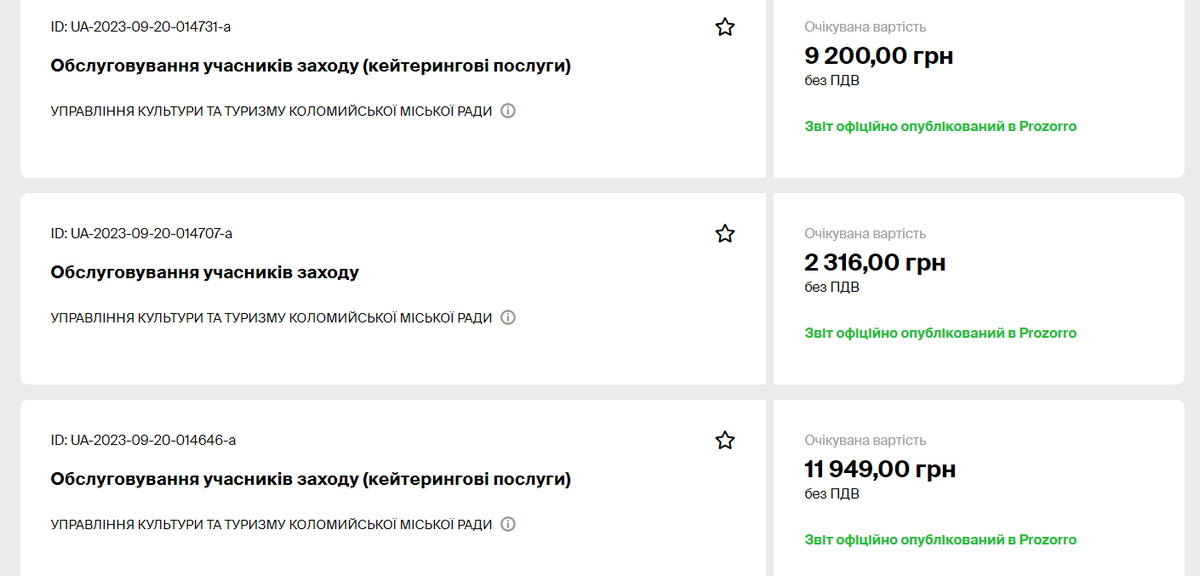Click the Prozorro report status of the 11 949,00 грн tender
The image size is (1200, 576).
pyautogui.click(x=940, y=540)
